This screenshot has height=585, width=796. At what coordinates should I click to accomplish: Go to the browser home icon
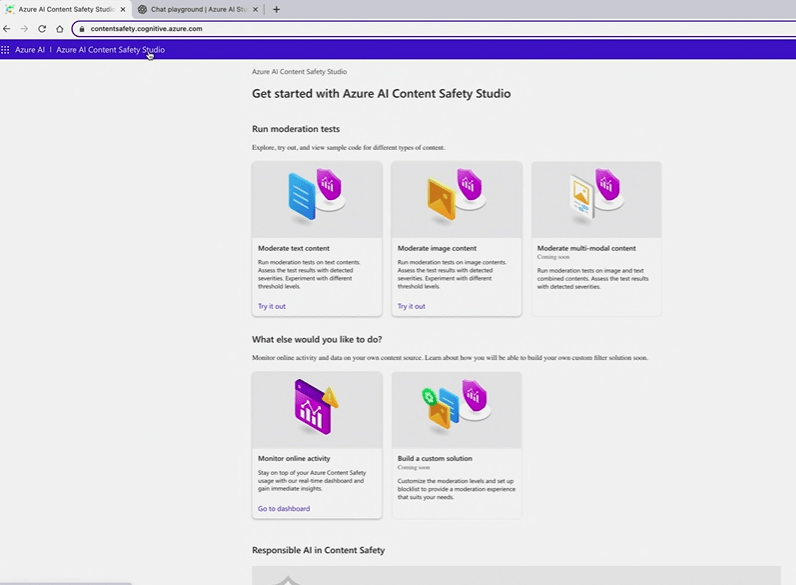(x=60, y=29)
